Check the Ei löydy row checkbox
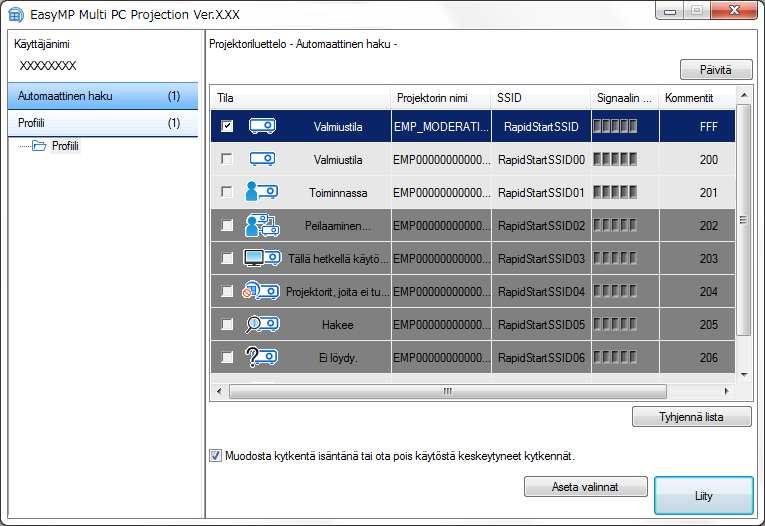This screenshot has height=526, width=765. [x=227, y=357]
